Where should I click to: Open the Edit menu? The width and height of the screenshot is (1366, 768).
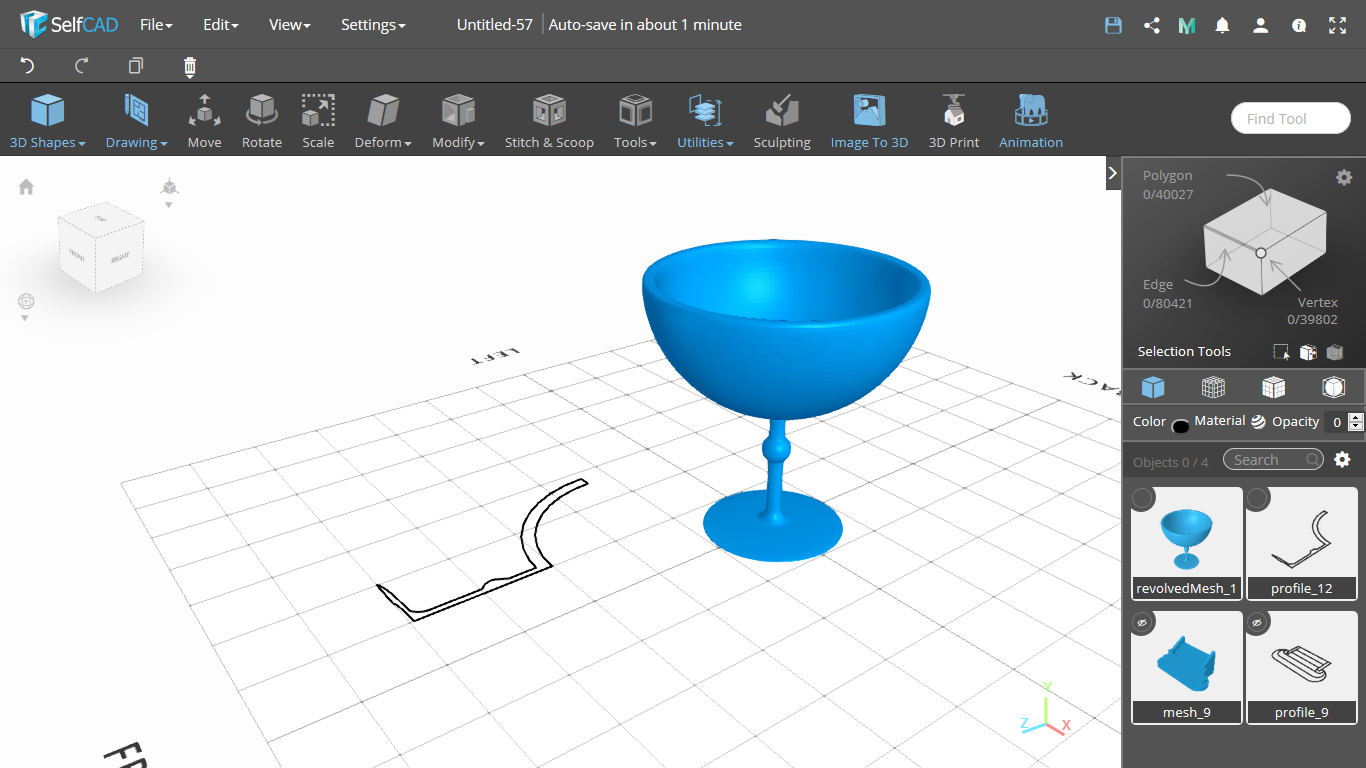tap(220, 25)
